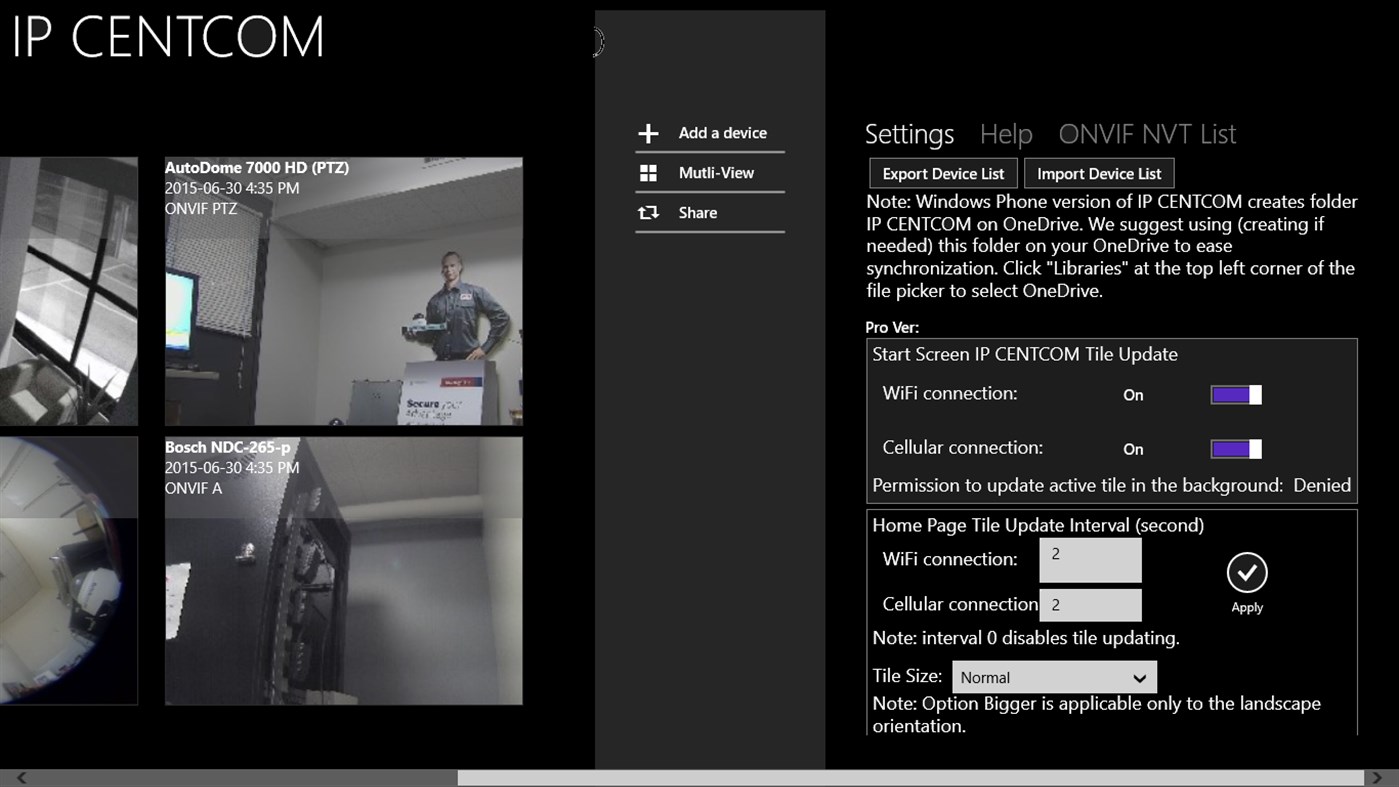Click the Import Device List button
This screenshot has height=787, width=1399.
[x=1099, y=173]
